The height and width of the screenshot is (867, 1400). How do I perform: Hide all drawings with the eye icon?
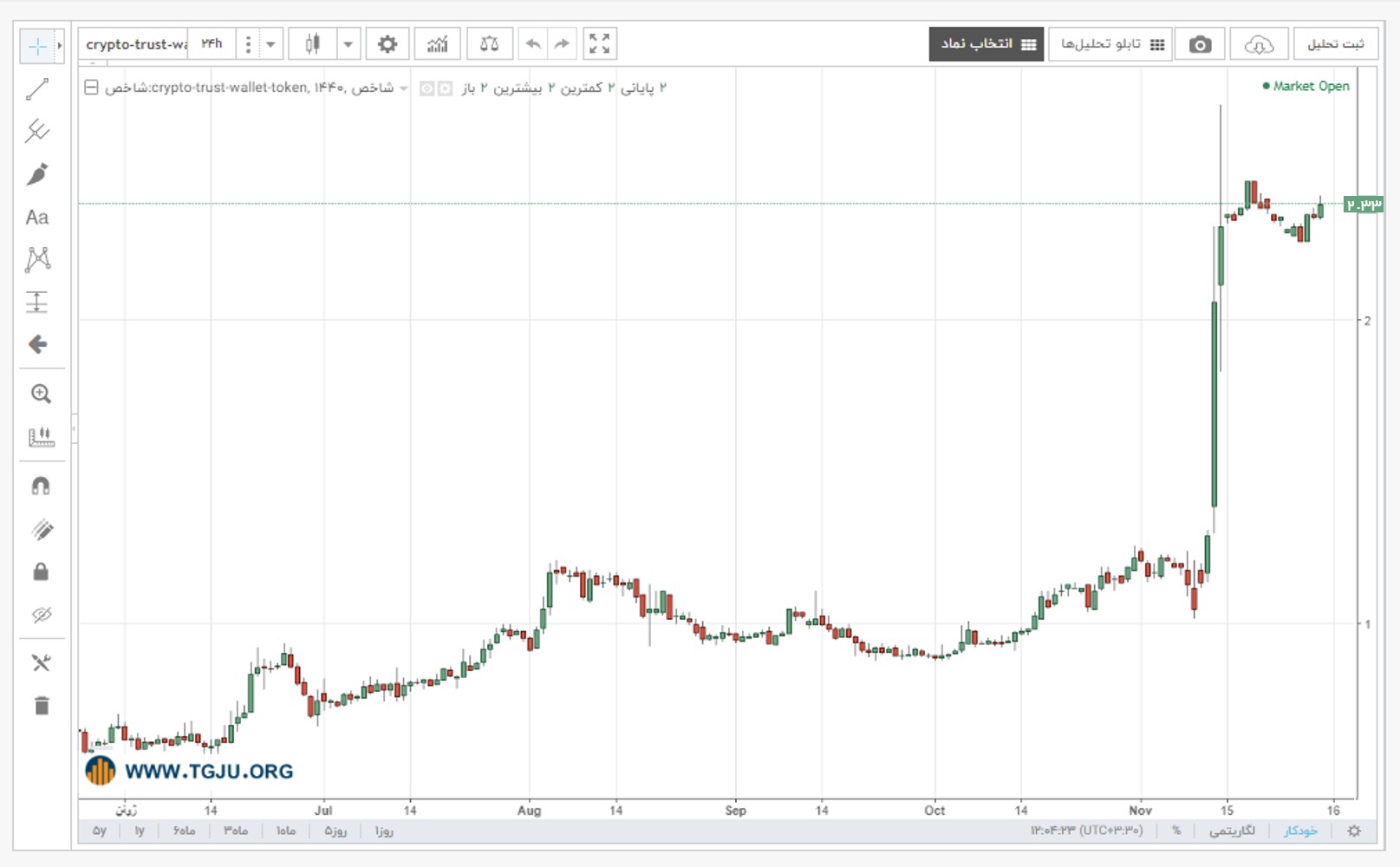click(41, 615)
